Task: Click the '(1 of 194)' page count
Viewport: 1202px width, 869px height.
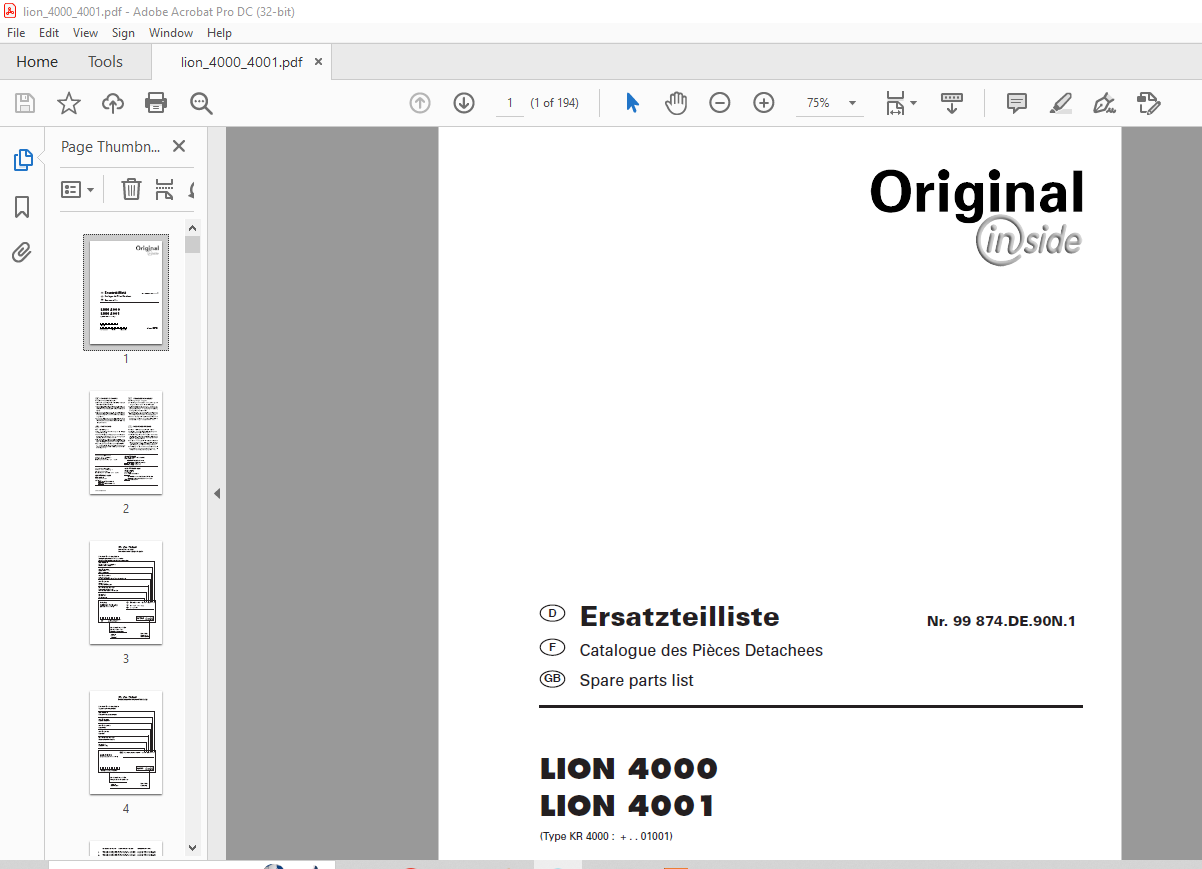Action: point(554,103)
